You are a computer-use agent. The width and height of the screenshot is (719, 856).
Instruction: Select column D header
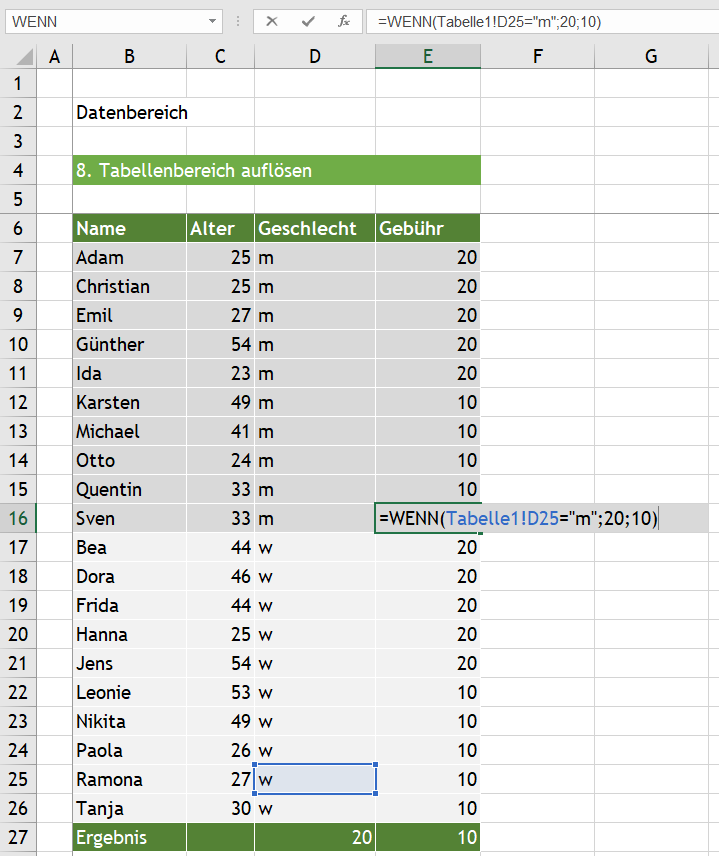click(x=315, y=57)
